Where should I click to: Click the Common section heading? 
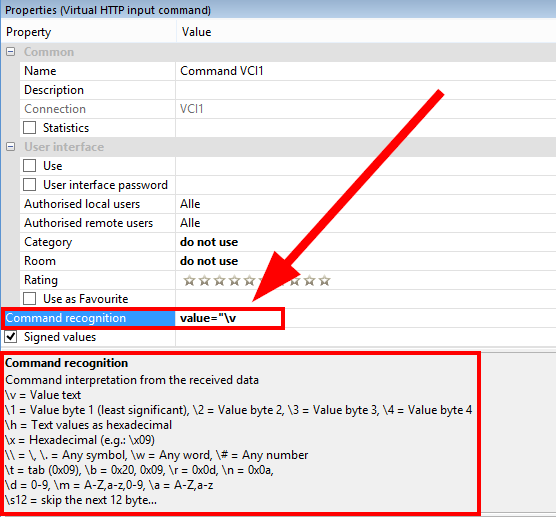[49, 52]
